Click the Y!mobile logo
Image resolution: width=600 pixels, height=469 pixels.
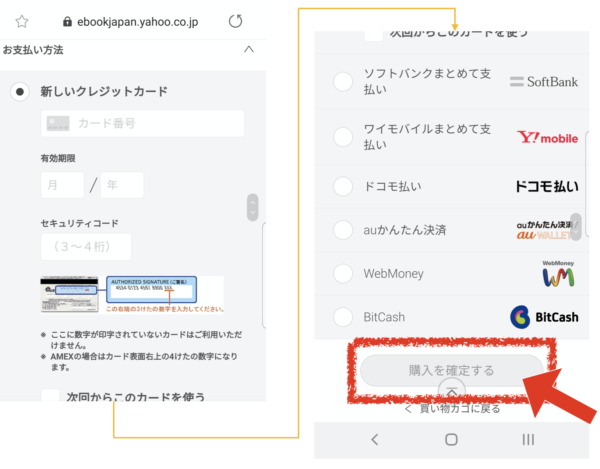[547, 137]
